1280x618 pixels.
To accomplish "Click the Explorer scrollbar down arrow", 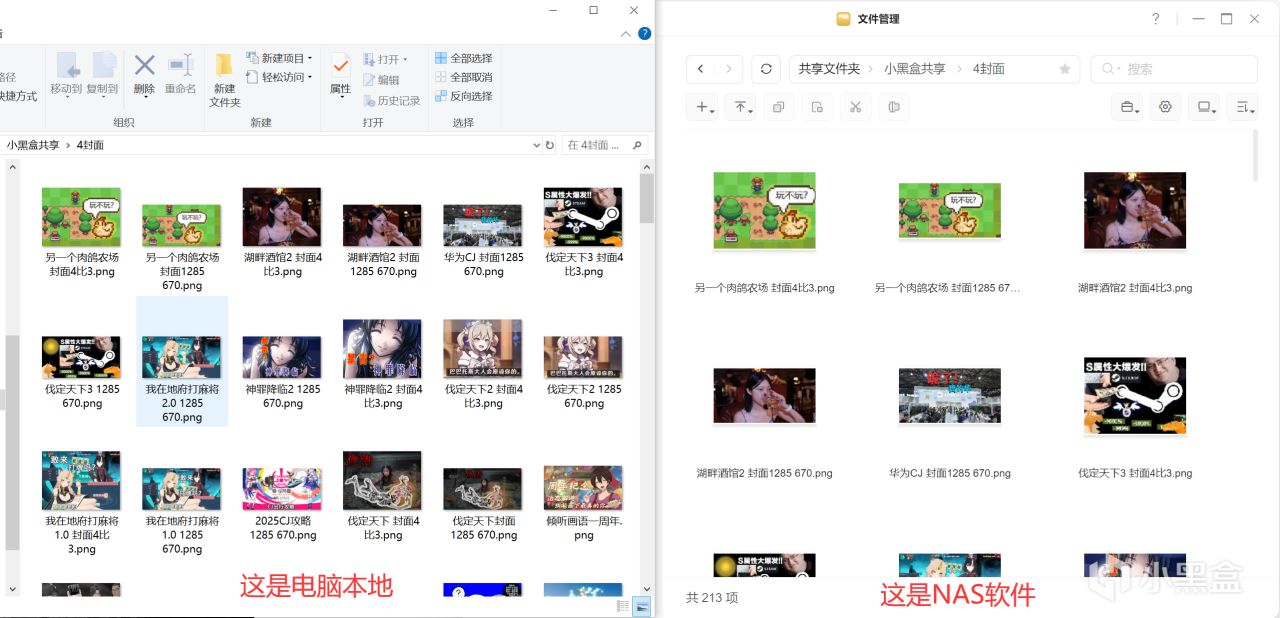I will click(647, 588).
